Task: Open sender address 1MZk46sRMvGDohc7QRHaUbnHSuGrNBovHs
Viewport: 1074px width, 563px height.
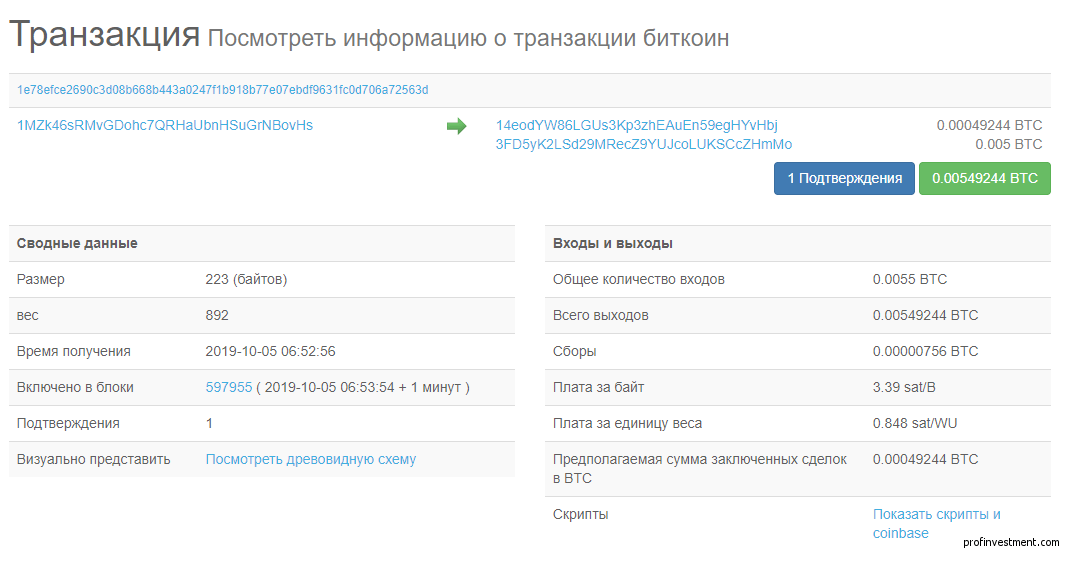Action: coord(165,125)
